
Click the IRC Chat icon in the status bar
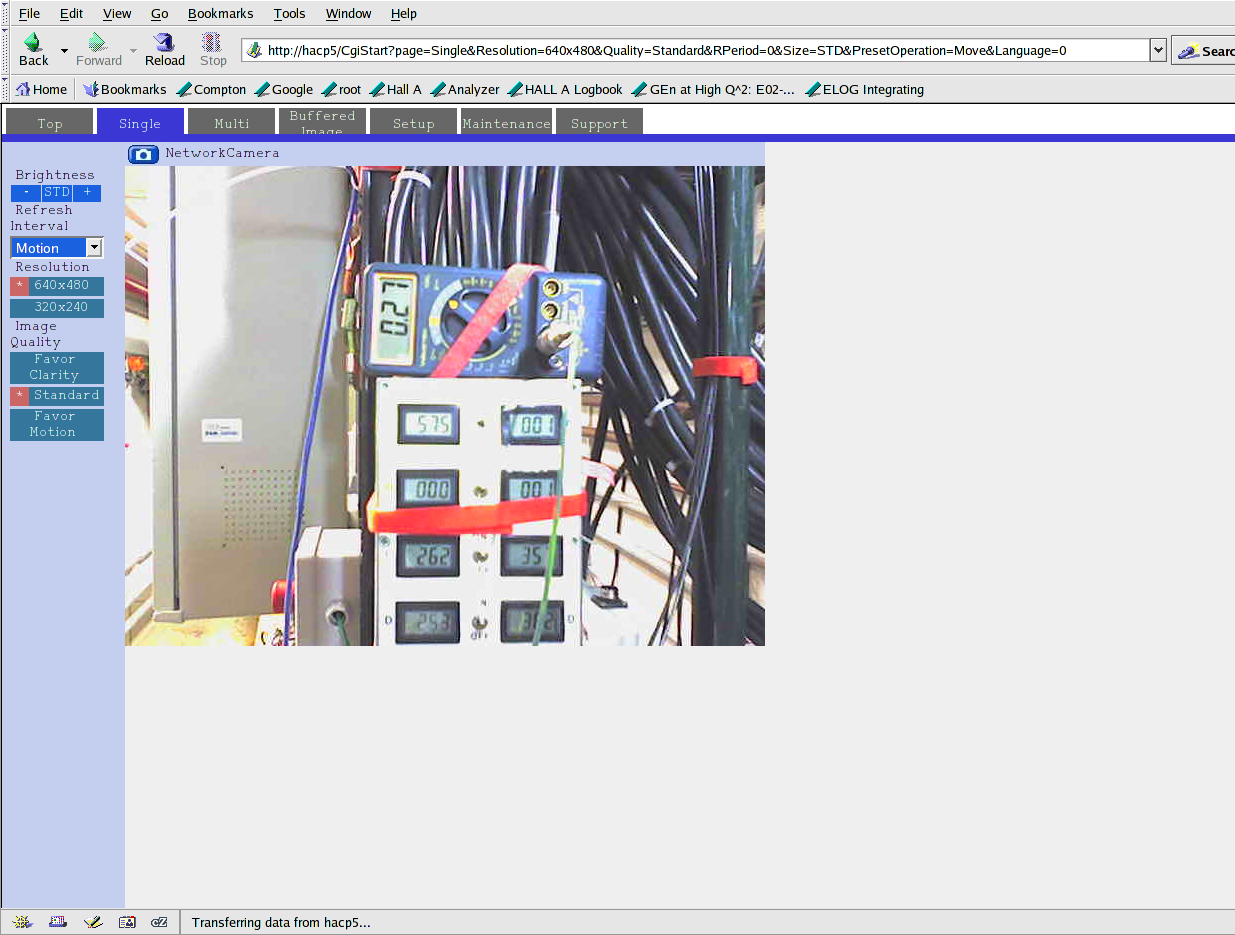tap(160, 922)
